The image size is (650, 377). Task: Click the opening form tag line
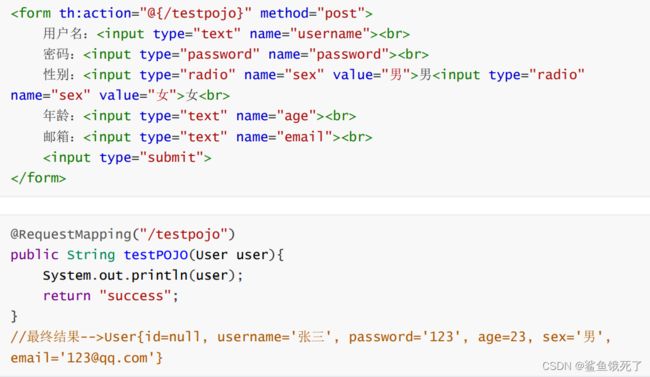pyautogui.click(x=192, y=13)
